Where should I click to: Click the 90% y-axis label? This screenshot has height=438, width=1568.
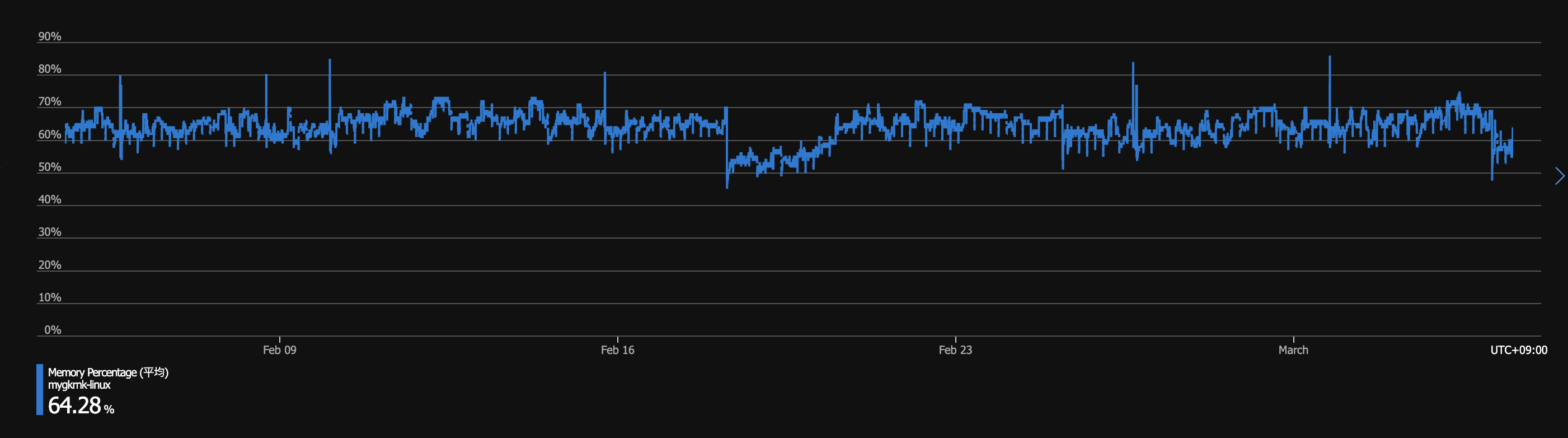click(x=50, y=36)
